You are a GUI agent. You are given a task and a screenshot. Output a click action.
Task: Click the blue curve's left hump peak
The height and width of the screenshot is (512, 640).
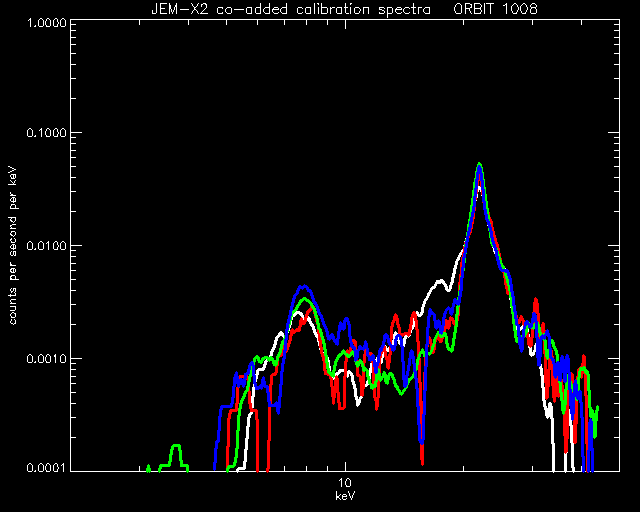[x=304, y=286]
